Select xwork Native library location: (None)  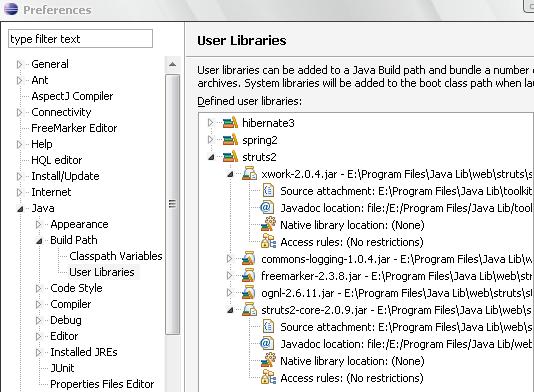tap(352, 225)
